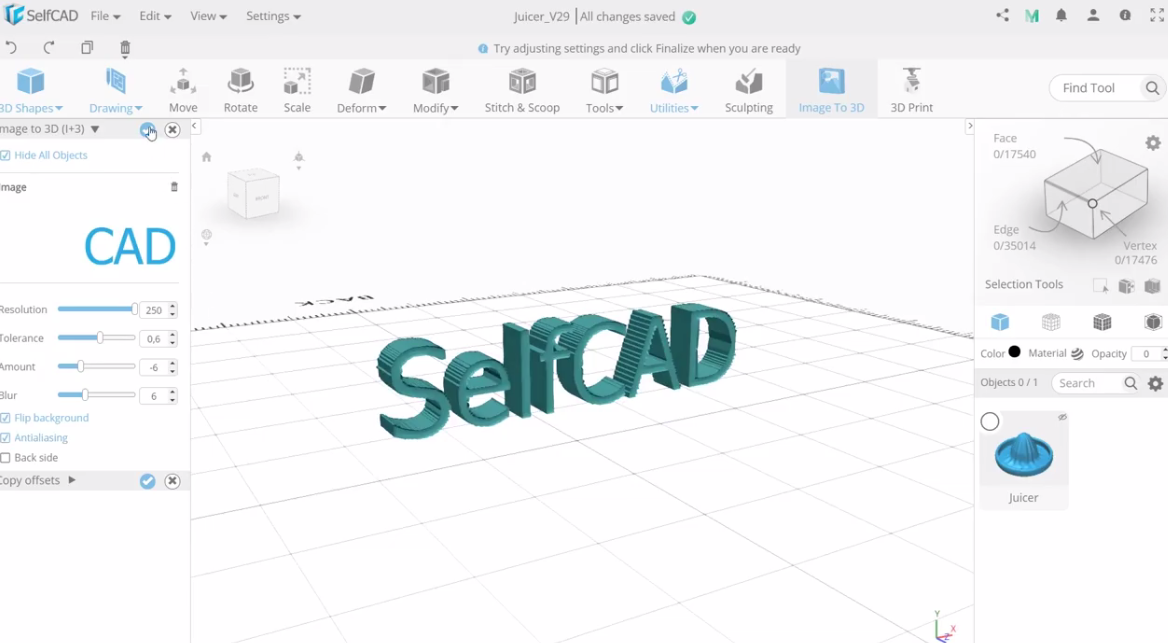Collapse the left panel with arrow

click(x=194, y=127)
